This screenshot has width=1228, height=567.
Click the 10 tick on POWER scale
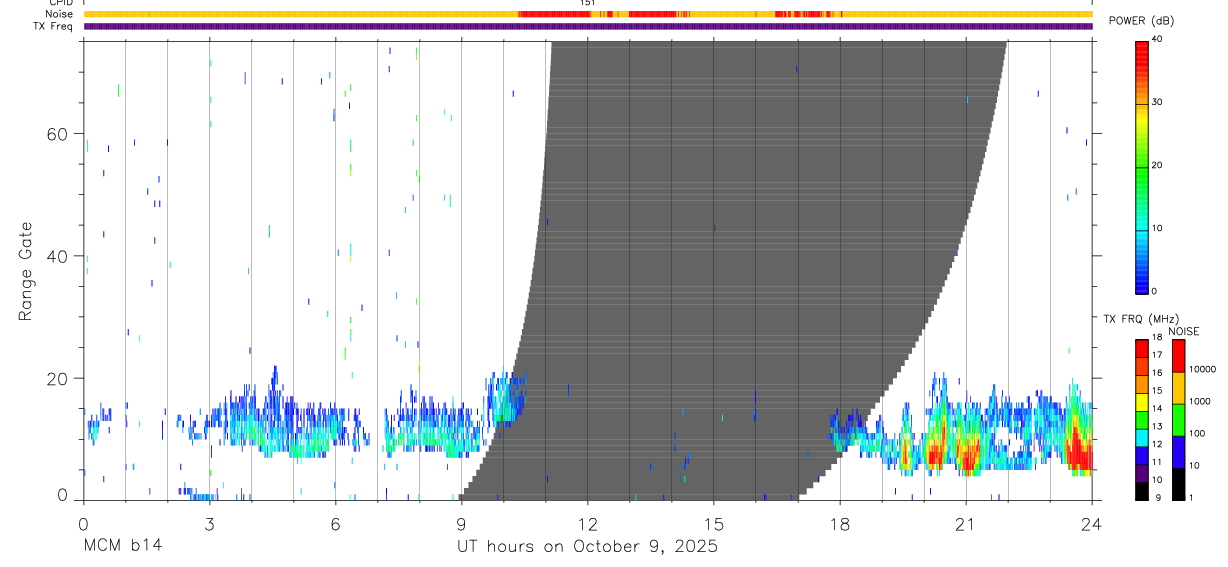click(x=1156, y=228)
